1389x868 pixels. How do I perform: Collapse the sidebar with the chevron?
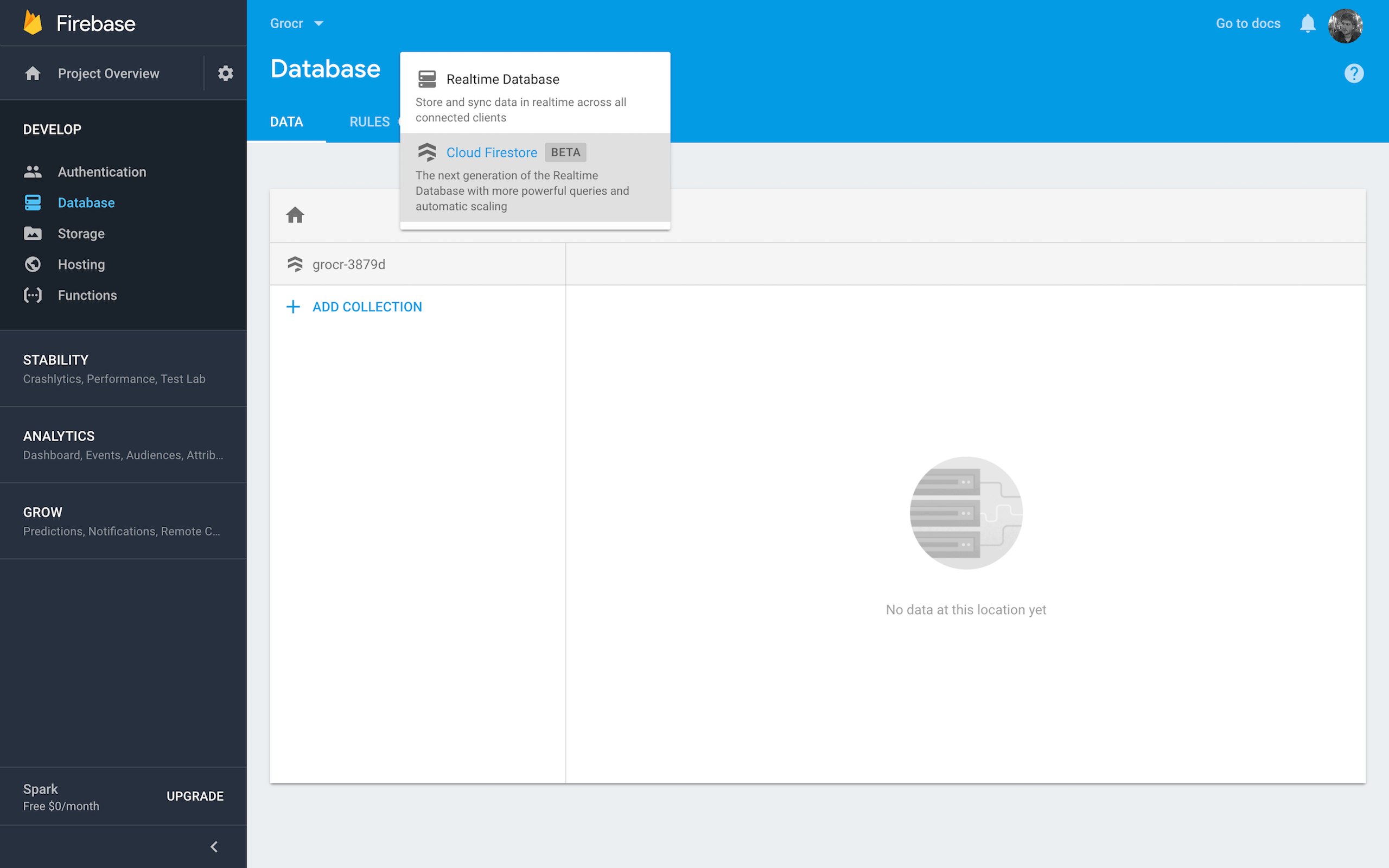click(214, 846)
